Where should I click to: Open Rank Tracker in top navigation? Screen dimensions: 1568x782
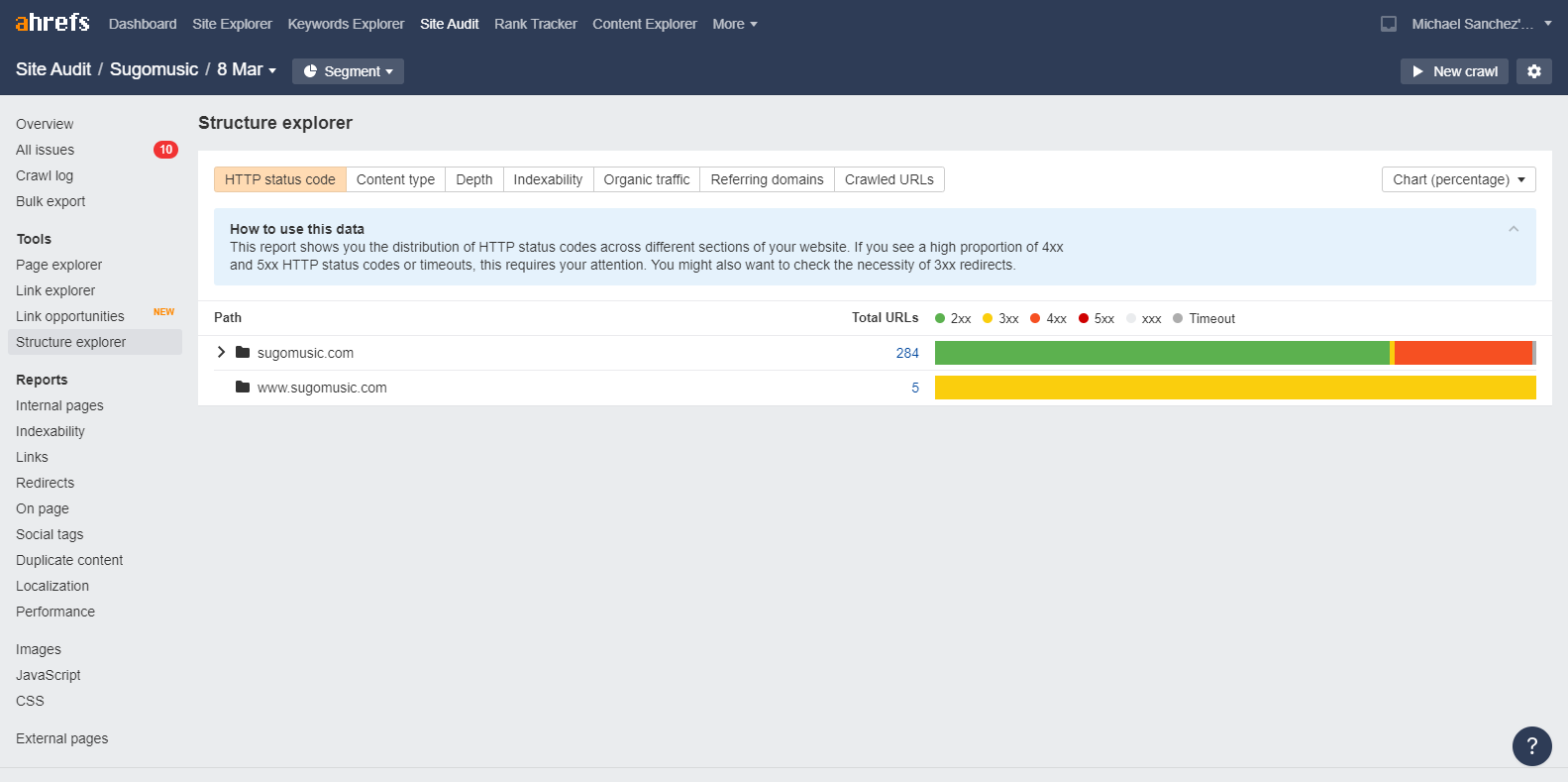[x=535, y=24]
